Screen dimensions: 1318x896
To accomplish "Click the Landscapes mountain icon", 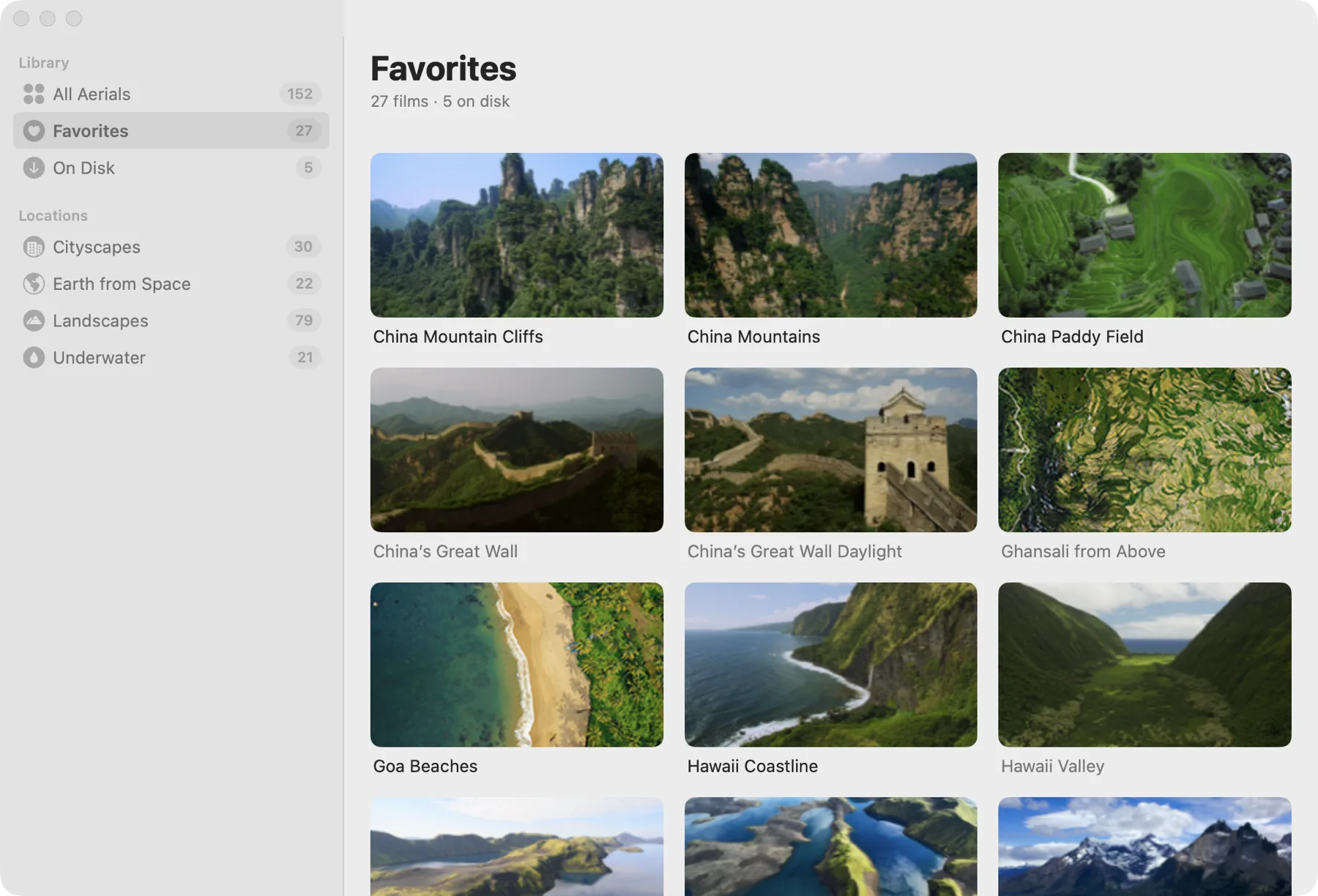I will point(34,321).
